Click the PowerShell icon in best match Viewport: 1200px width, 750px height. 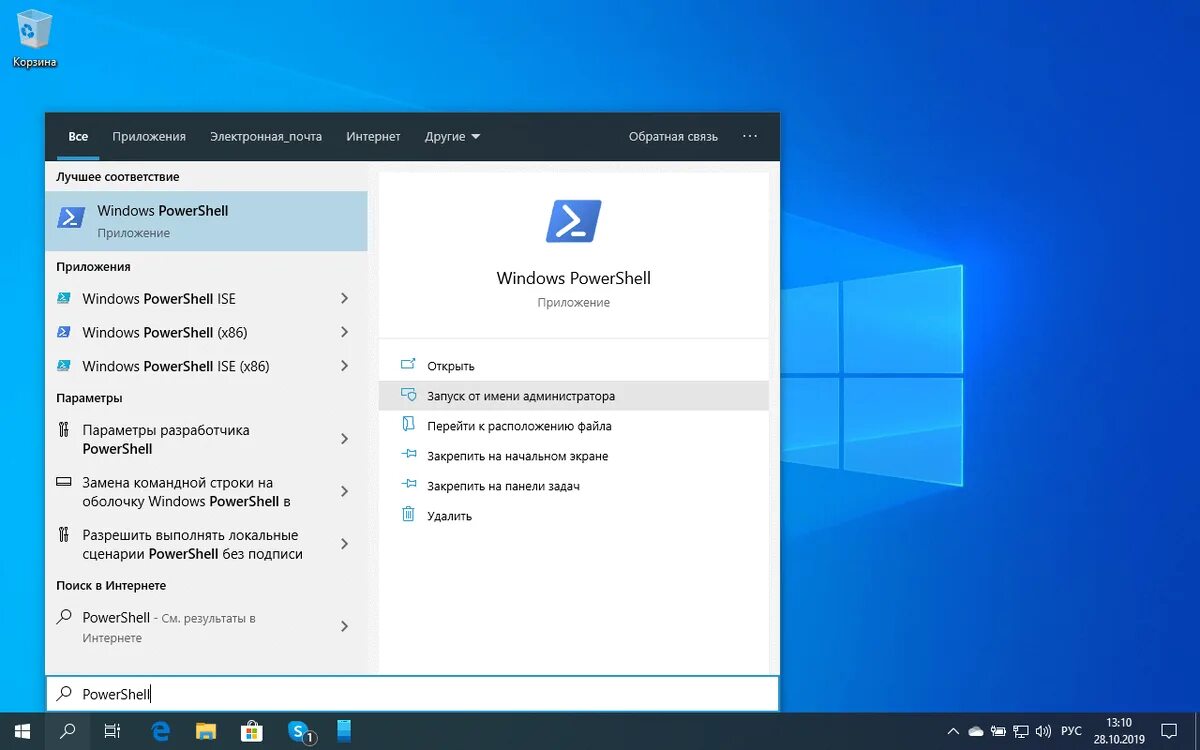71,218
